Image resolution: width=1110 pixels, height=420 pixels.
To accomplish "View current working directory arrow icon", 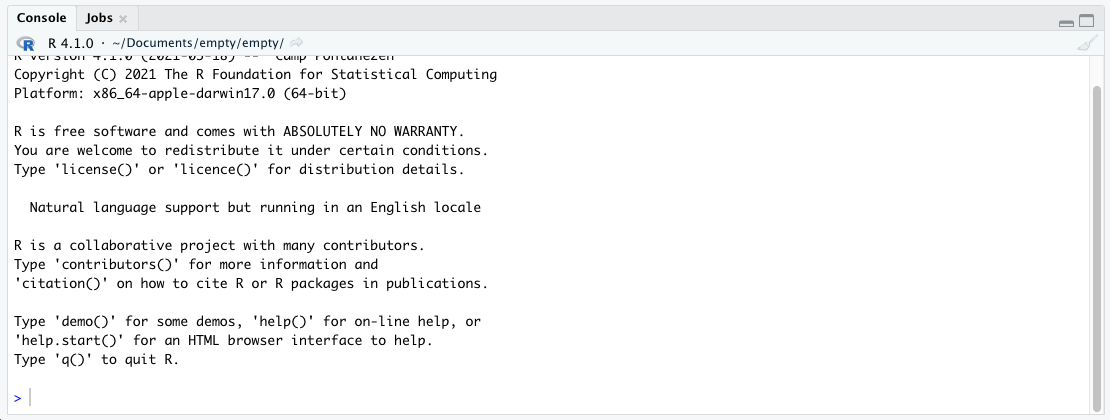I will 297,44.
